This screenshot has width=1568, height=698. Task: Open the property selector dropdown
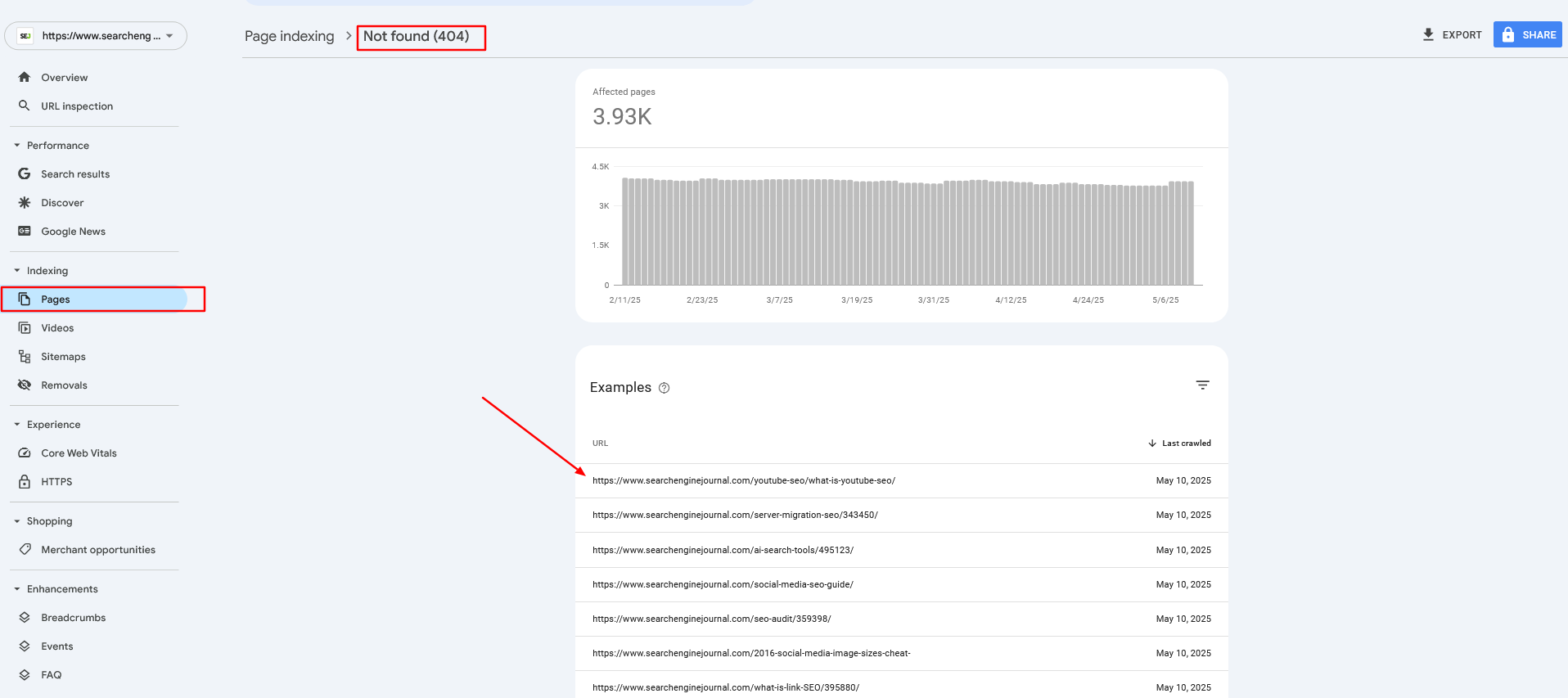(x=96, y=36)
